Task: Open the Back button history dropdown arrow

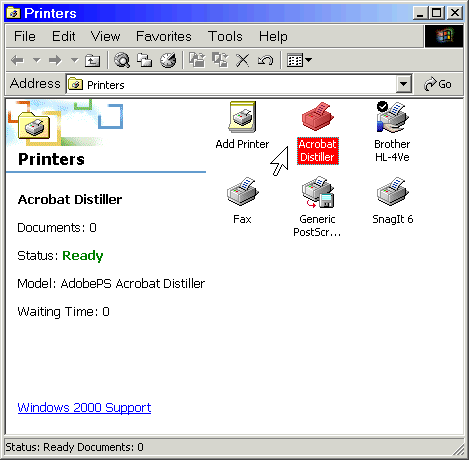Action: tap(36, 60)
